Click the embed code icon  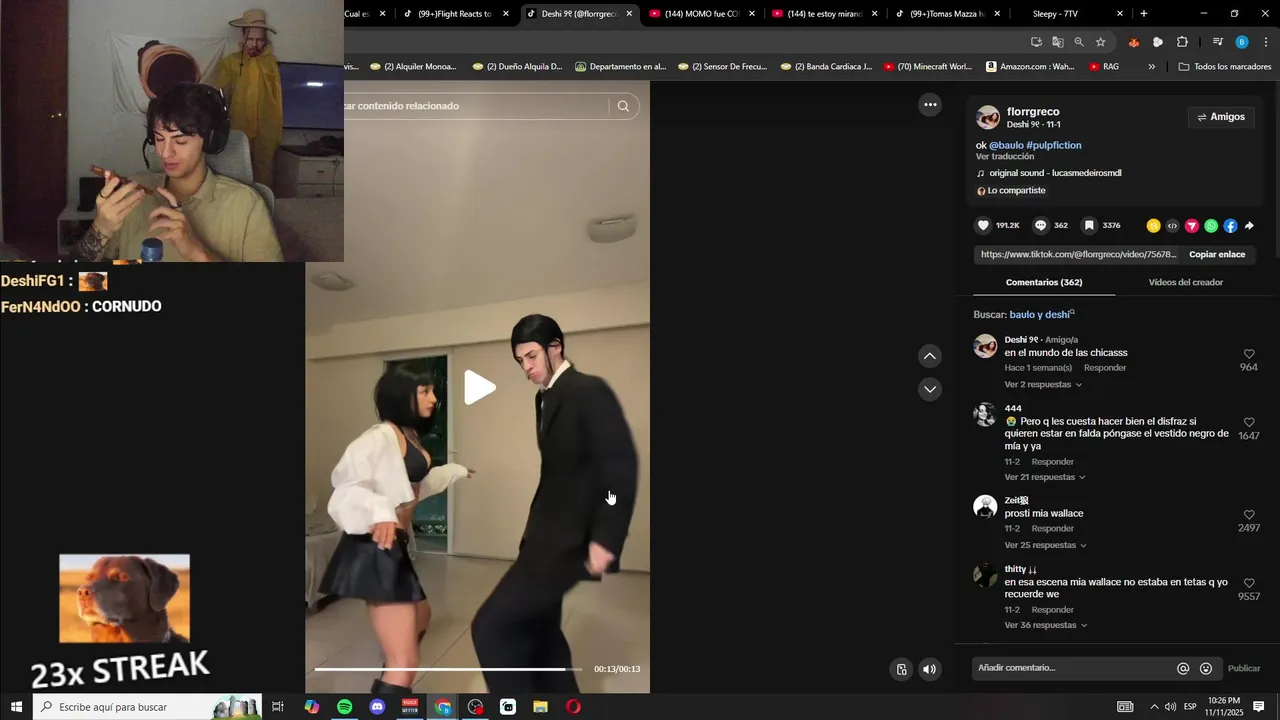click(1173, 226)
